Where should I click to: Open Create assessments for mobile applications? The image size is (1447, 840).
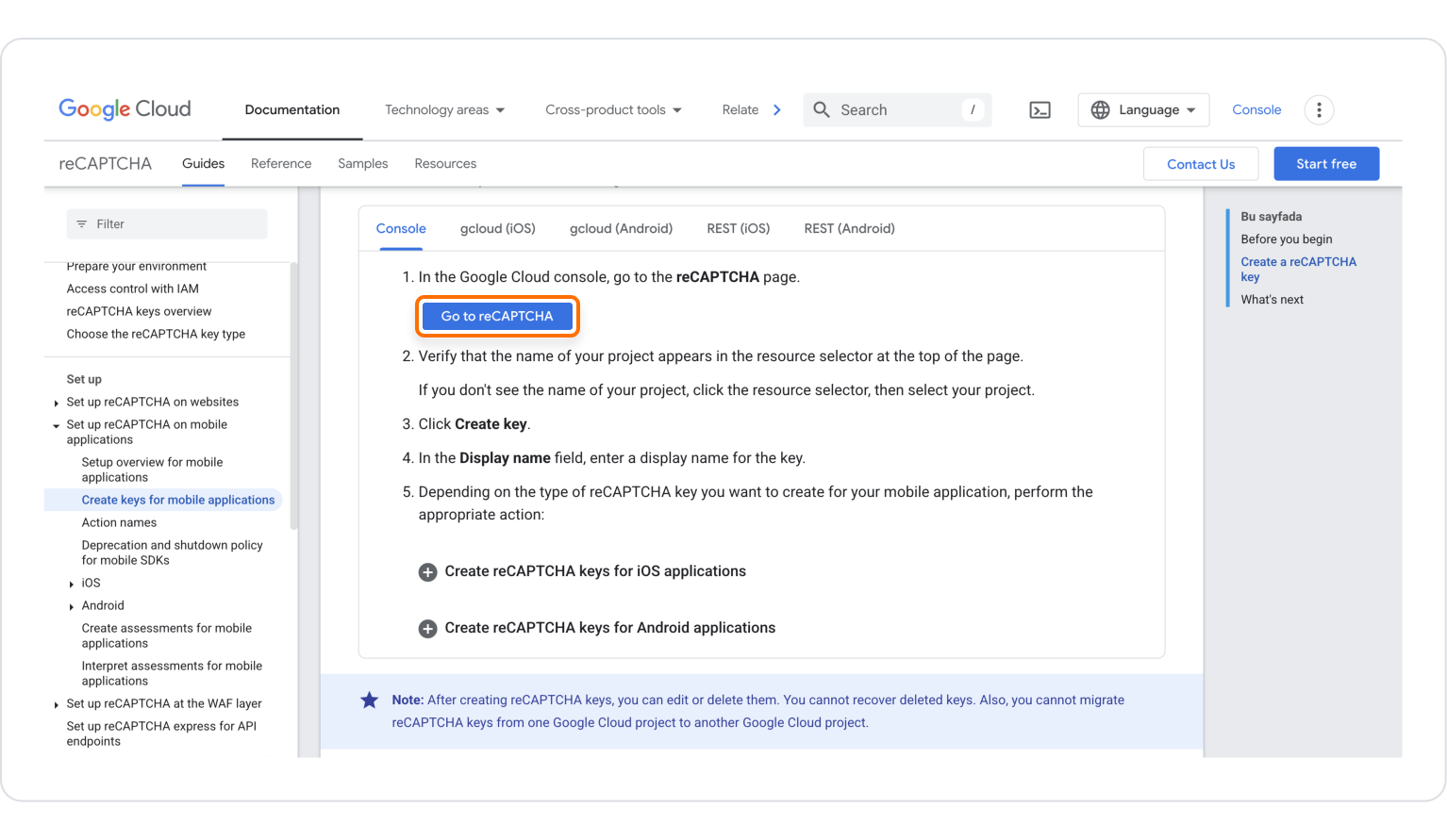(167, 636)
